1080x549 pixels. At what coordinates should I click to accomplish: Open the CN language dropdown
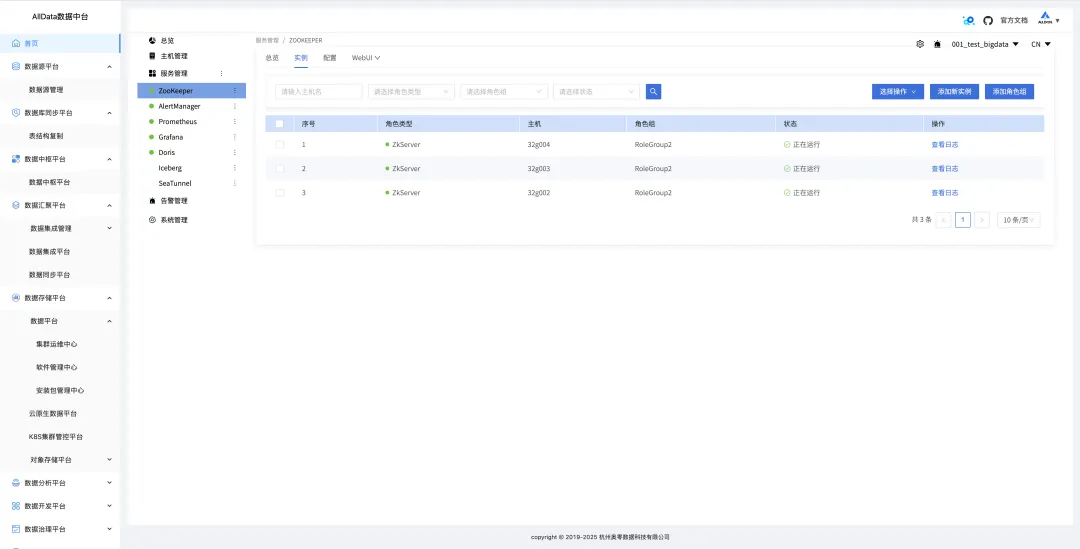[x=1041, y=44]
